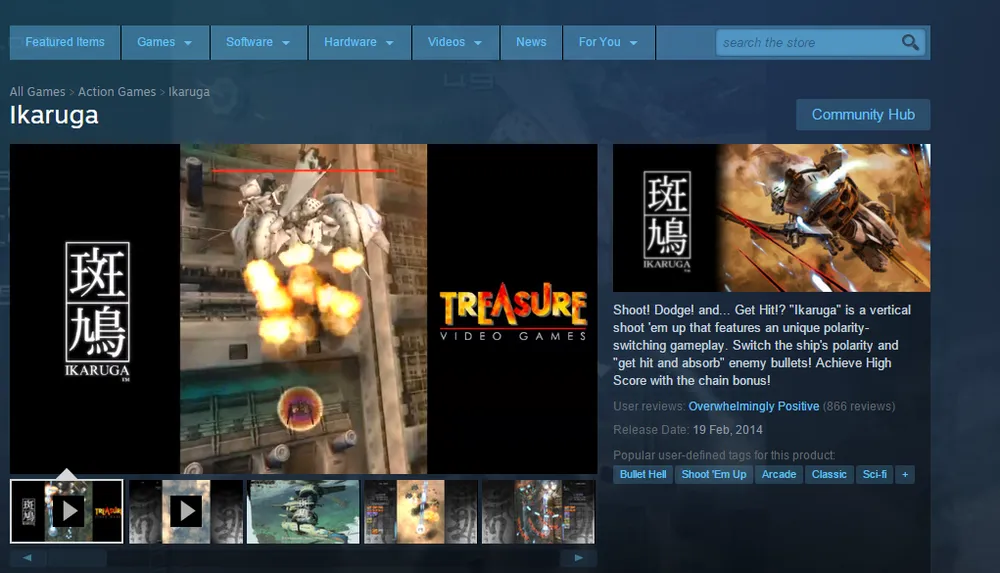Image resolution: width=1000 pixels, height=573 pixels.
Task: Open the Community Hub
Action: pyautogui.click(x=863, y=115)
